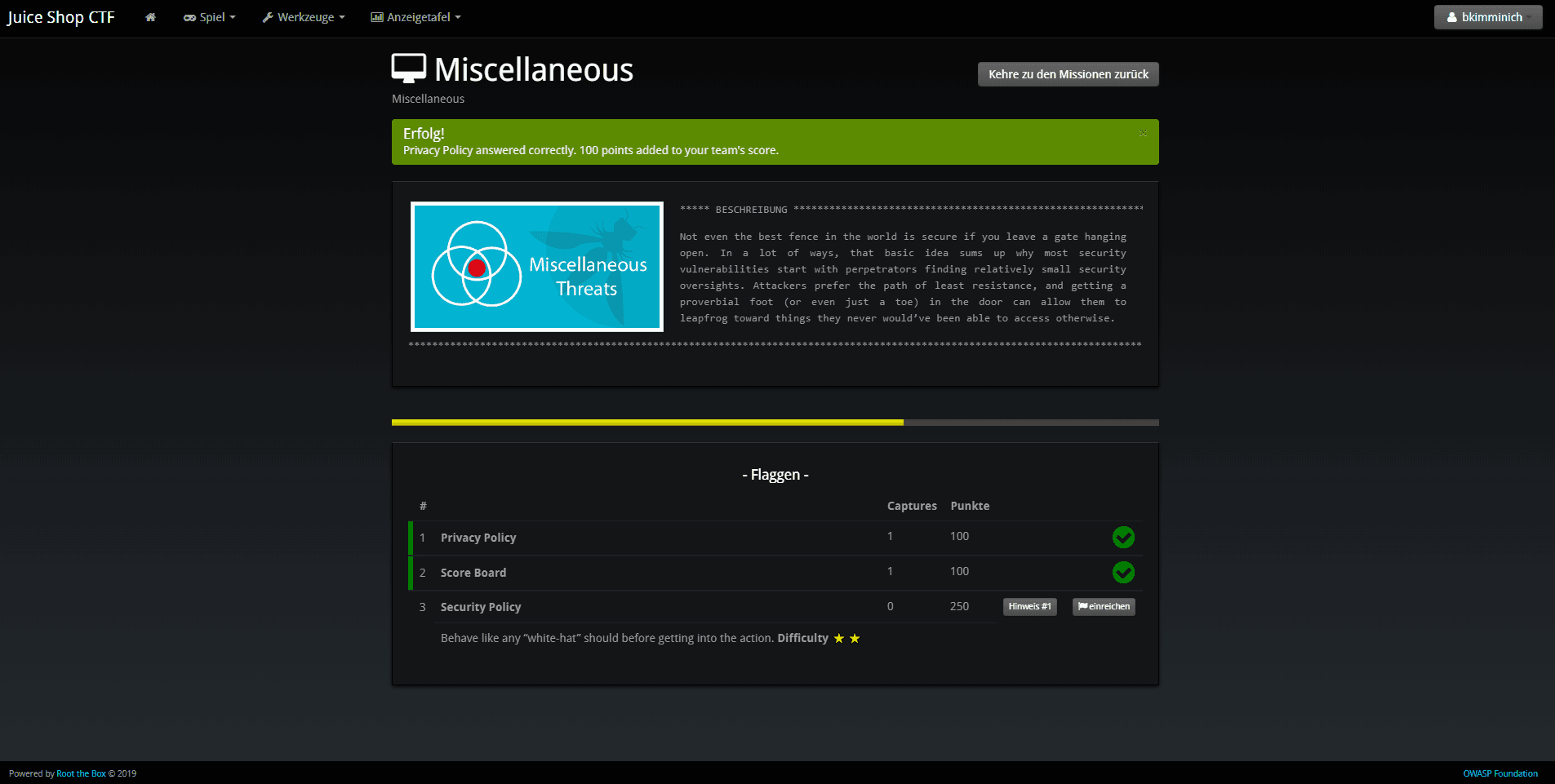
Task: Click the 250 points value for Security Policy
Action: coord(959,606)
